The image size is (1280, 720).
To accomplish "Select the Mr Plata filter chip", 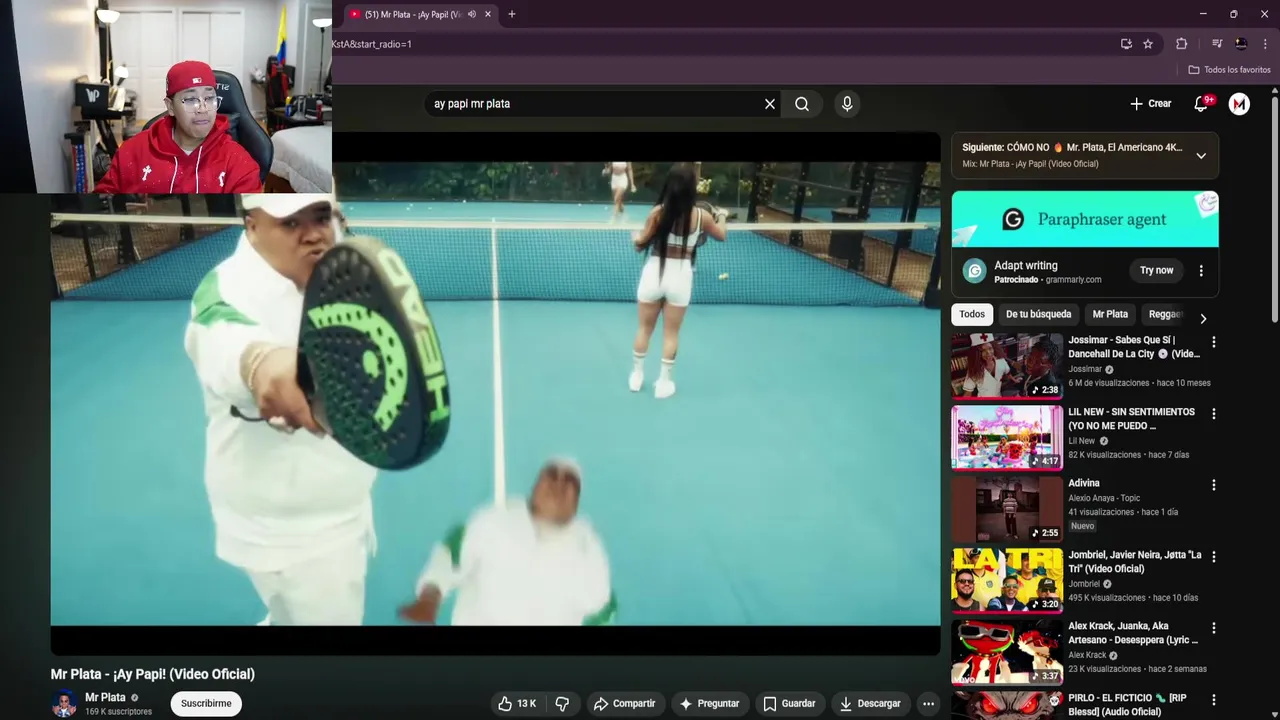I will 1110,314.
